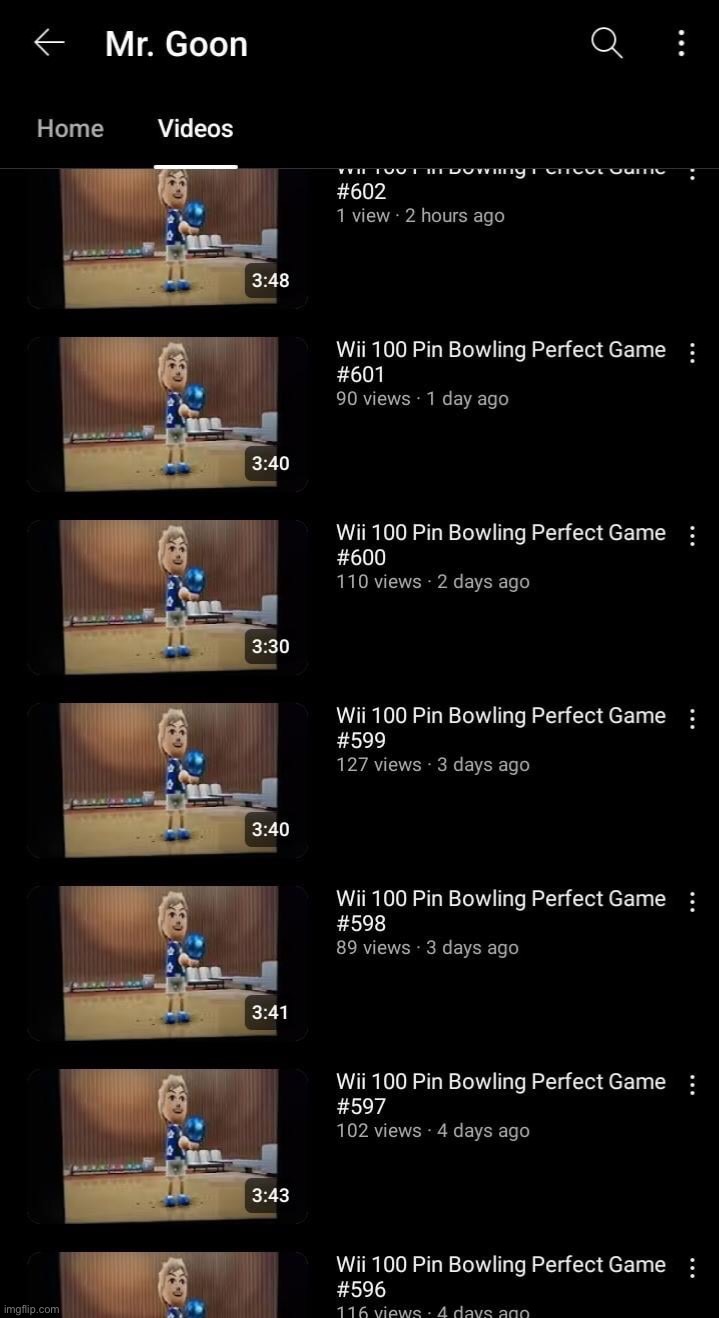Screen dimensions: 719x1318
Task: Open video titled Perfect Game #597
Action: (501, 1094)
